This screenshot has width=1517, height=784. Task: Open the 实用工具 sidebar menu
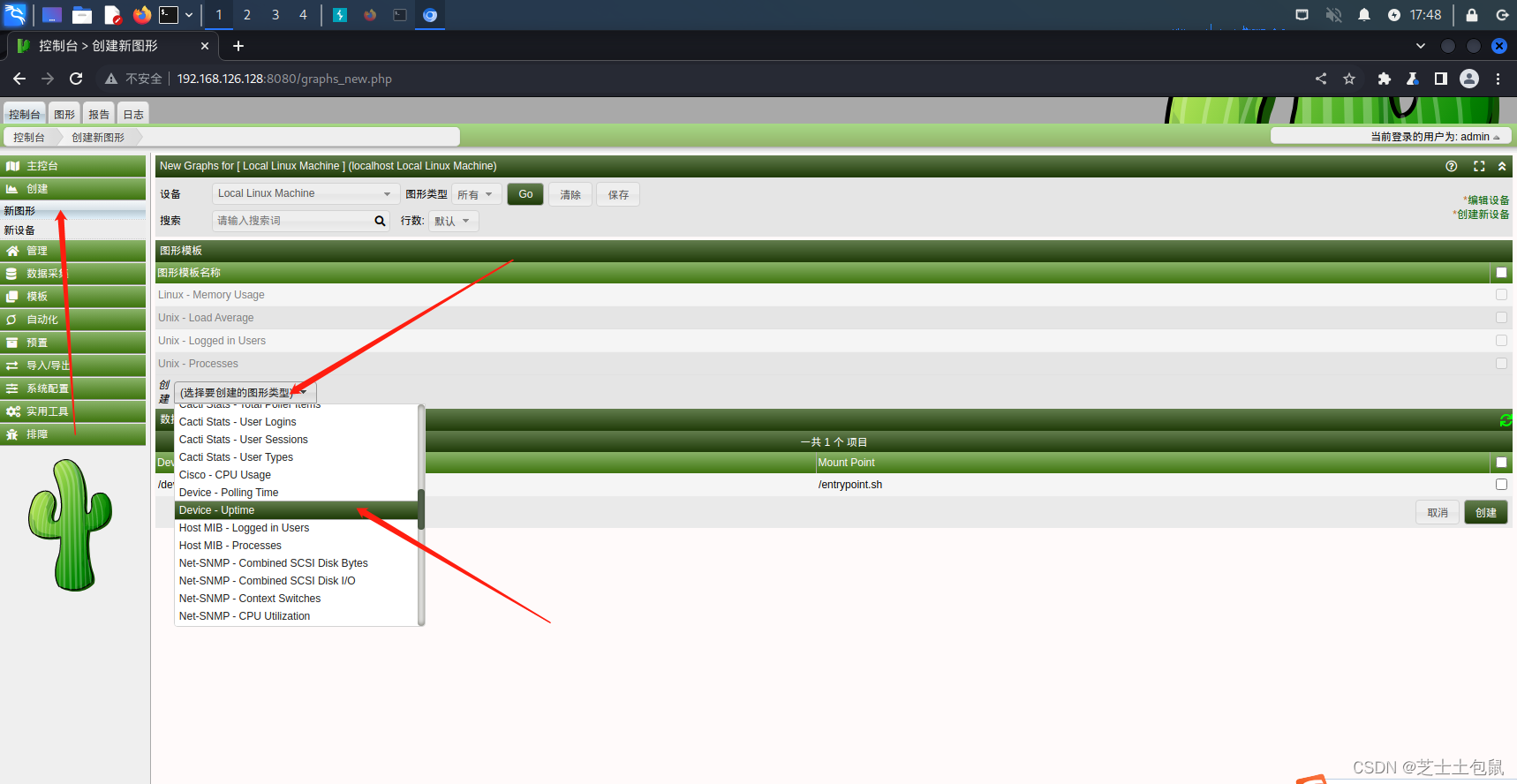(73, 411)
